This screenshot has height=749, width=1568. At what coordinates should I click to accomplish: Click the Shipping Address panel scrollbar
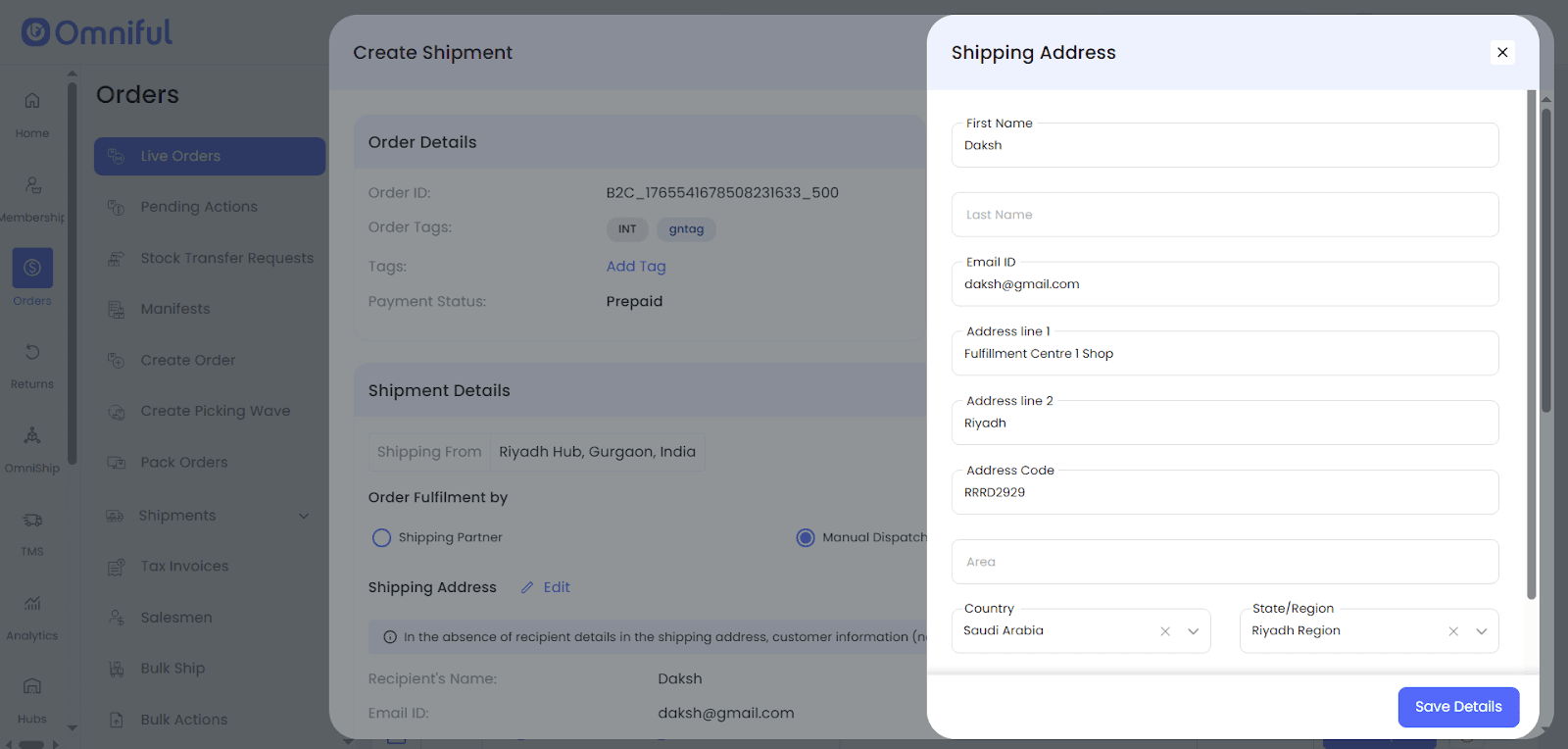pos(1531,343)
